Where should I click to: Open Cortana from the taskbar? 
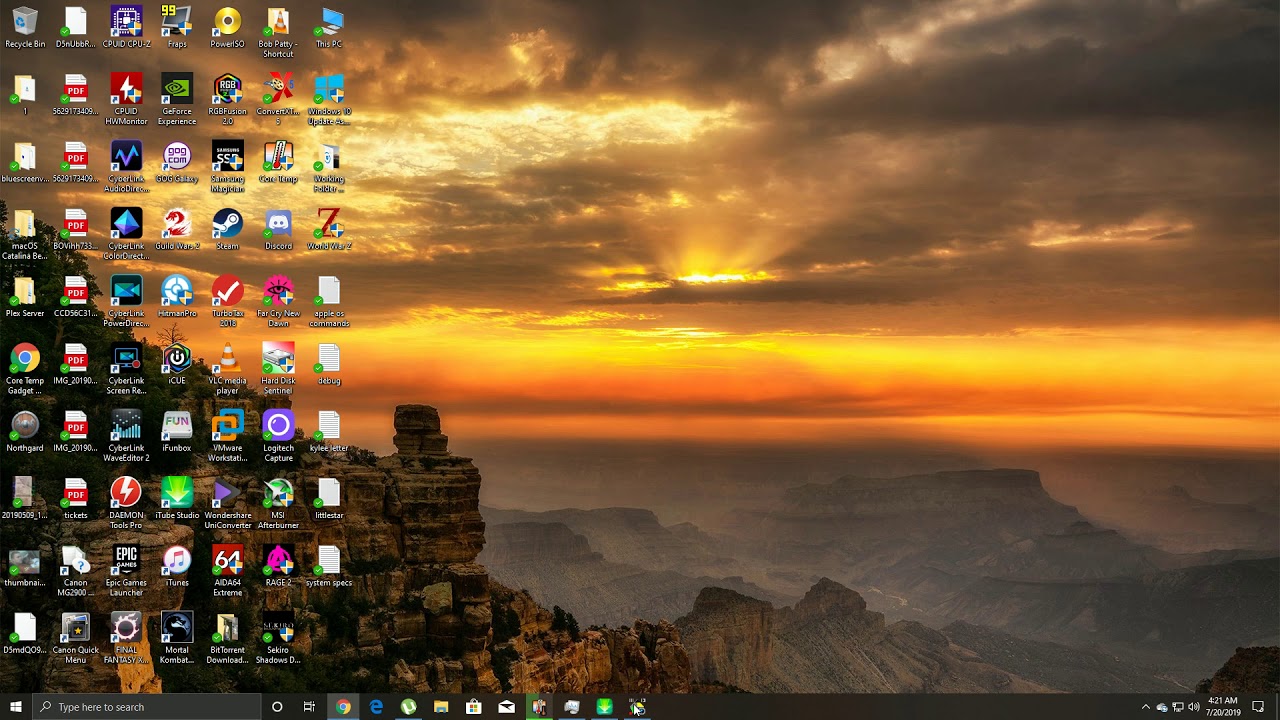(277, 707)
